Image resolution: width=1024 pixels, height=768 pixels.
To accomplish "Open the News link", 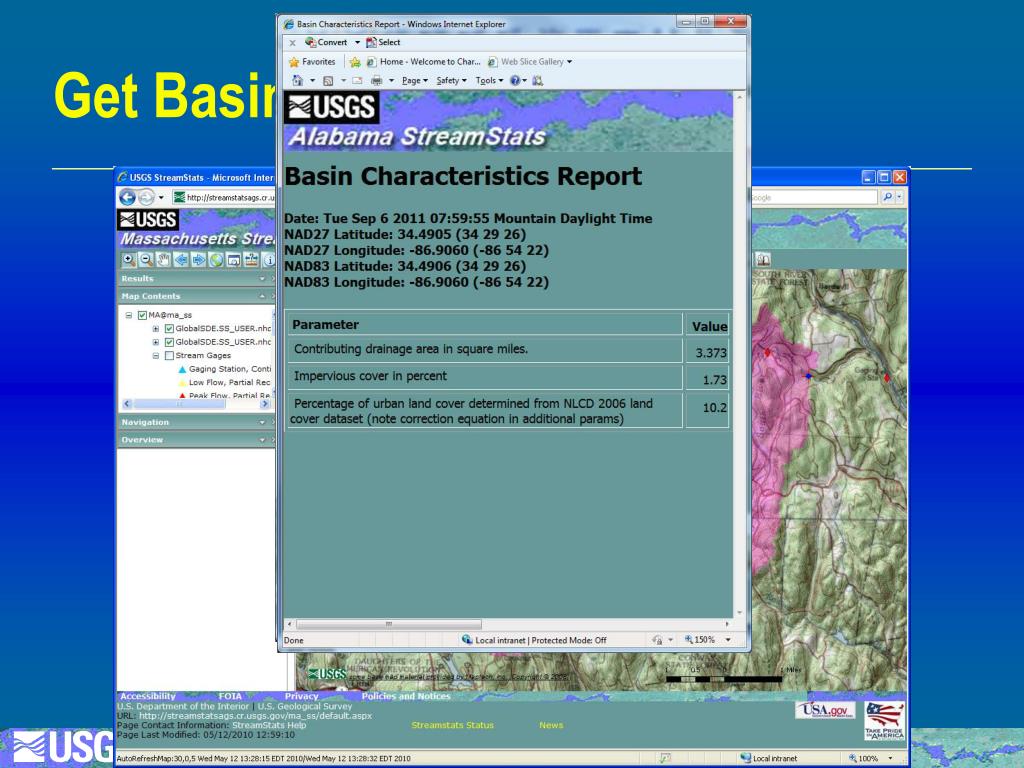I will [x=551, y=725].
